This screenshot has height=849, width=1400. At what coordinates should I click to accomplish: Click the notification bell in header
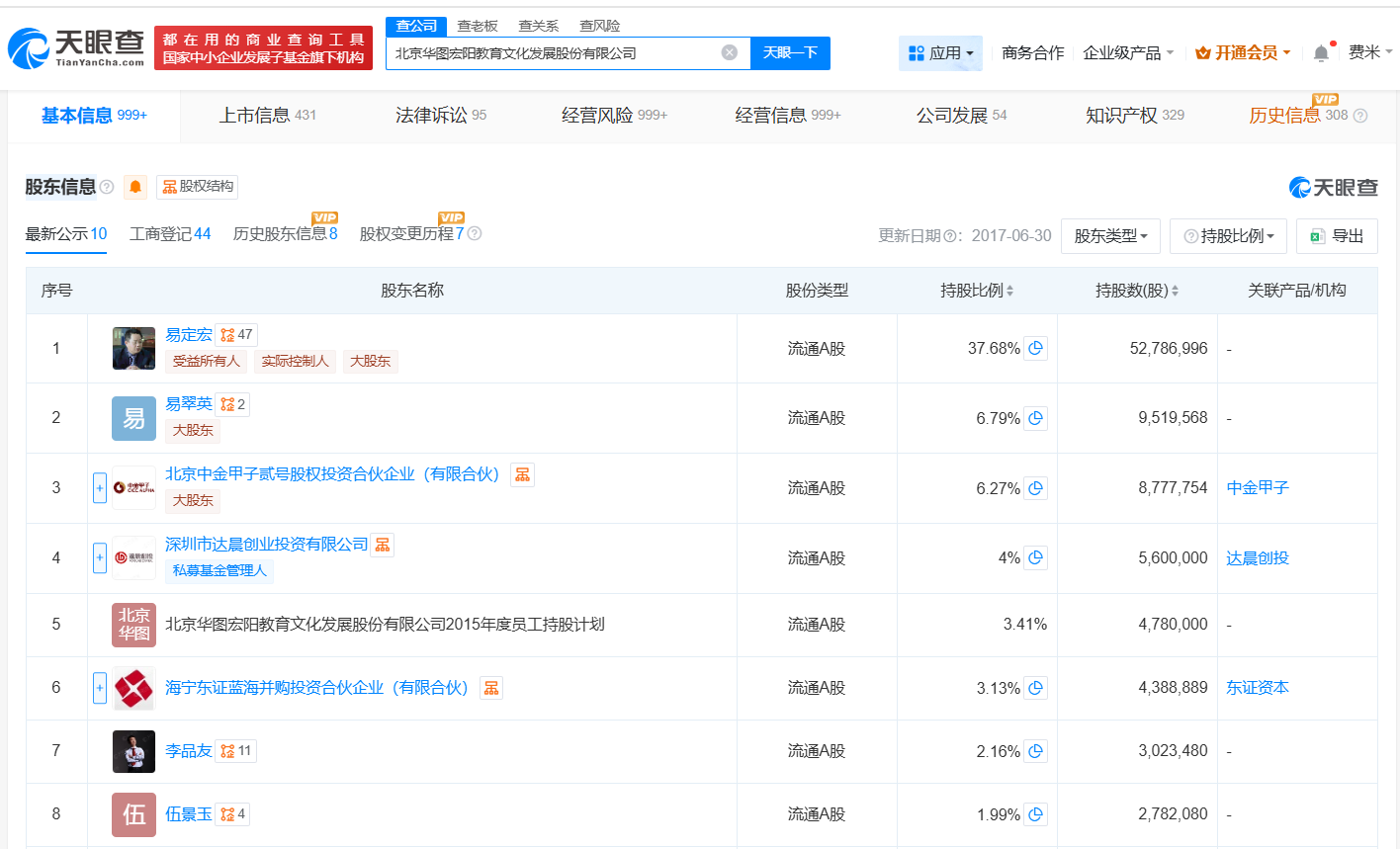click(x=1321, y=53)
